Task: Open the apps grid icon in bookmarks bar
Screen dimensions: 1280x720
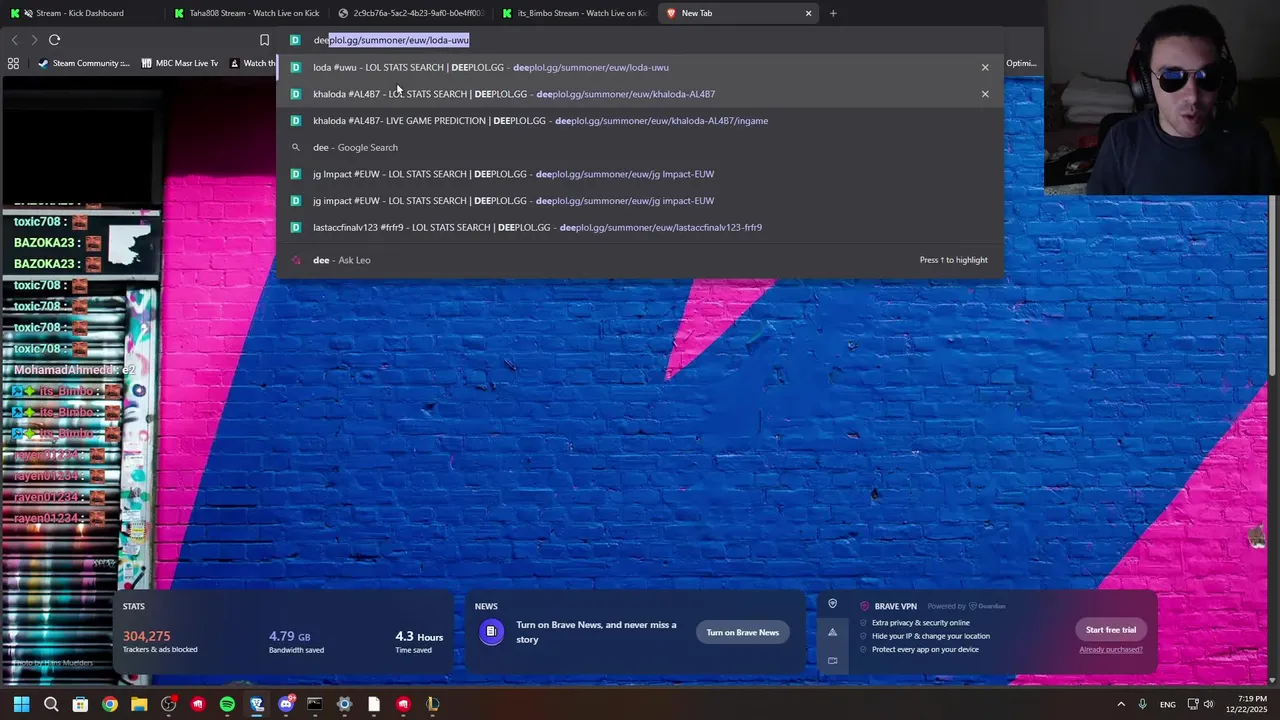Action: [x=13, y=63]
